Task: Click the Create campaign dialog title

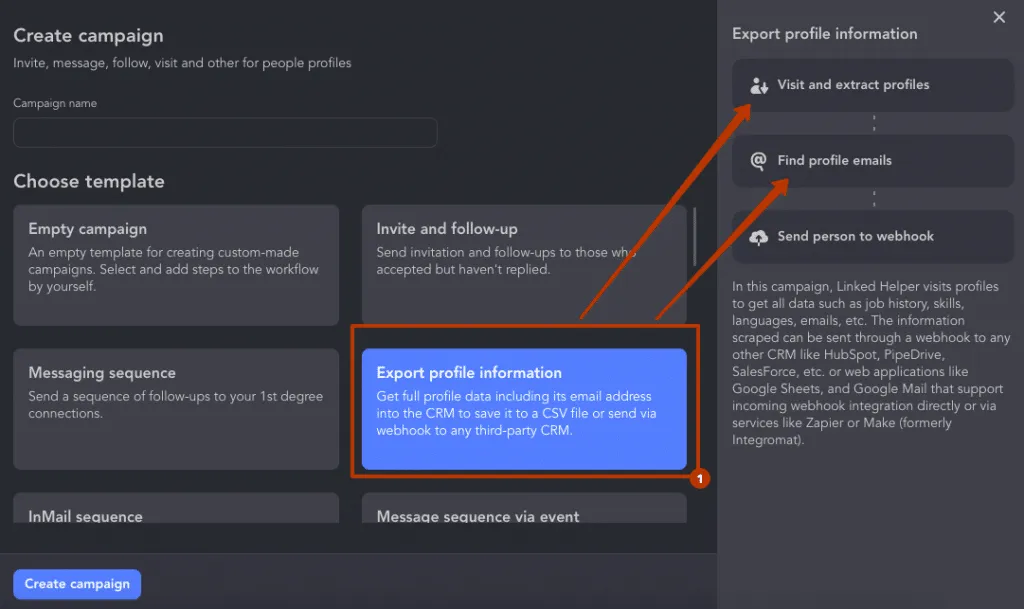Action: tap(88, 35)
